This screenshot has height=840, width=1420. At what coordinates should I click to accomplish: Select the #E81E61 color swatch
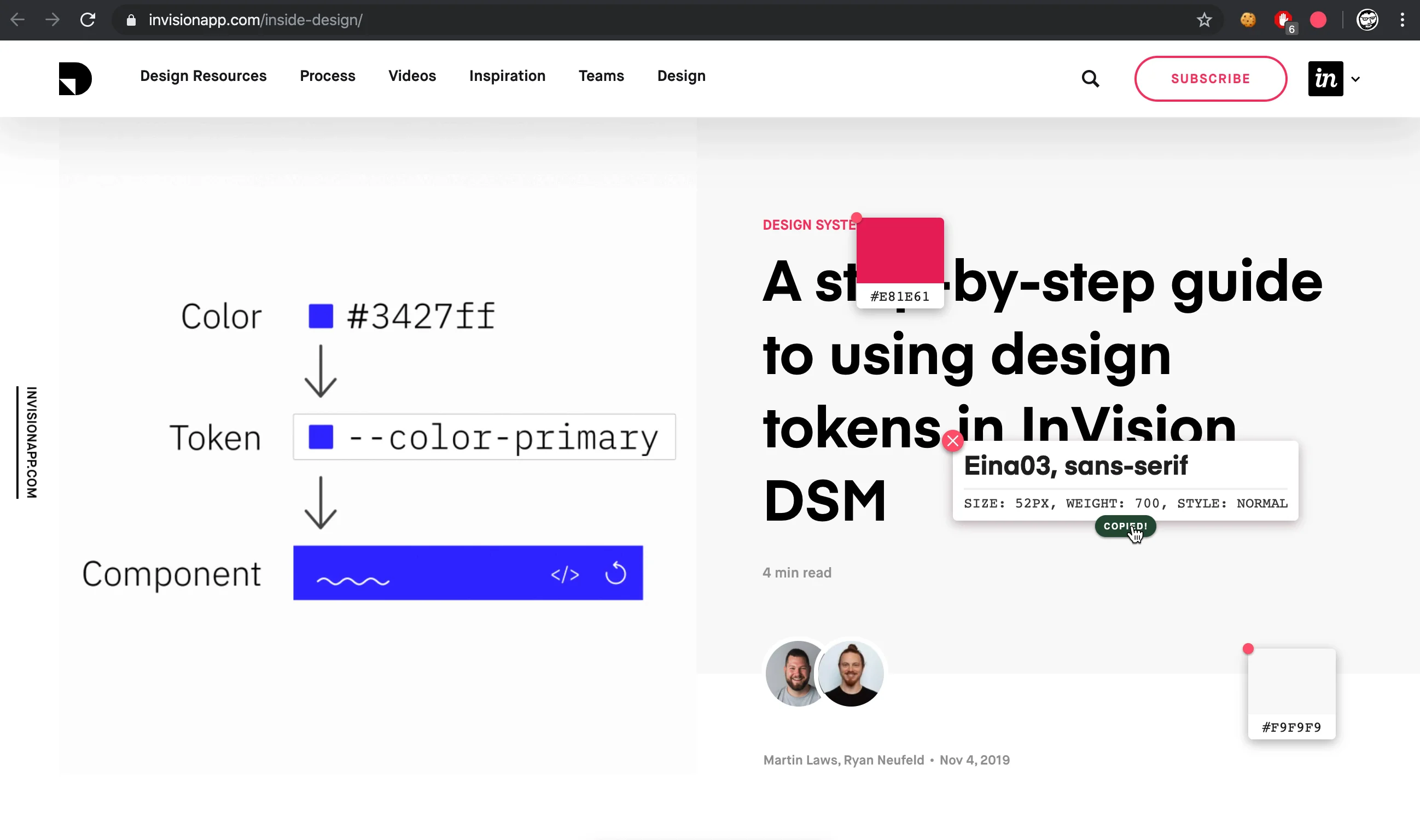click(x=900, y=249)
